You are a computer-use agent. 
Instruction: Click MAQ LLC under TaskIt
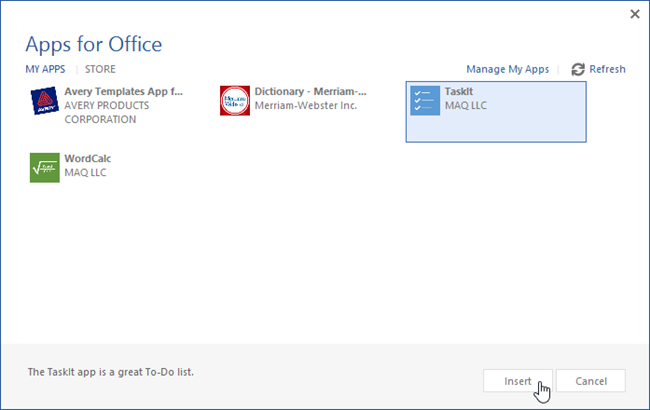click(466, 106)
